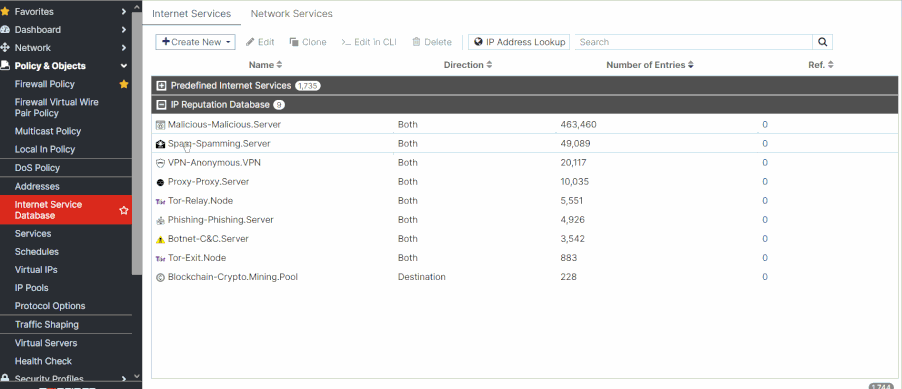Viewport: 902px width, 389px height.
Task: Click the Edit button
Action: click(x=260, y=42)
